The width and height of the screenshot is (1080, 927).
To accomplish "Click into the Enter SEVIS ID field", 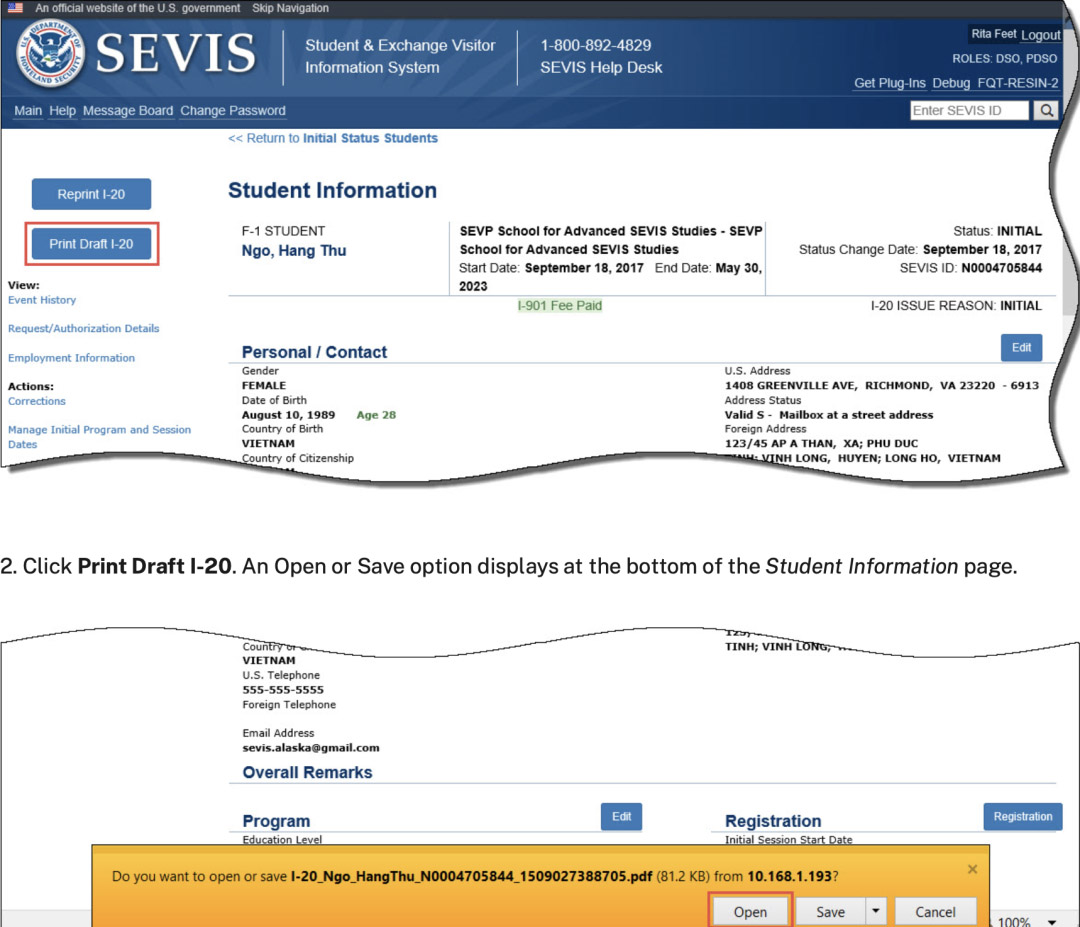I will [969, 110].
